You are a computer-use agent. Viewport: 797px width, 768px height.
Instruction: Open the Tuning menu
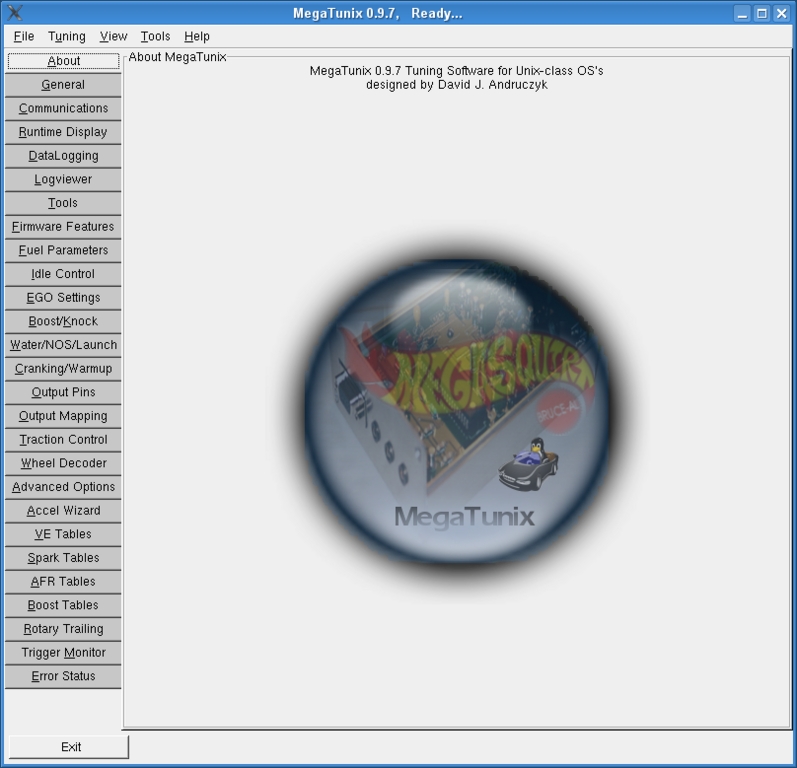(x=67, y=36)
